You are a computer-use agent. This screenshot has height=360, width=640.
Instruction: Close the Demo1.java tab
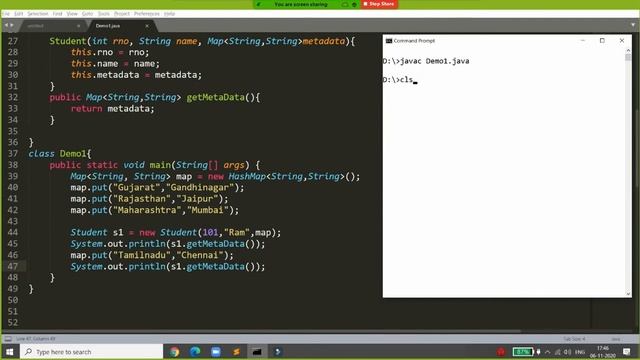[x=147, y=26]
